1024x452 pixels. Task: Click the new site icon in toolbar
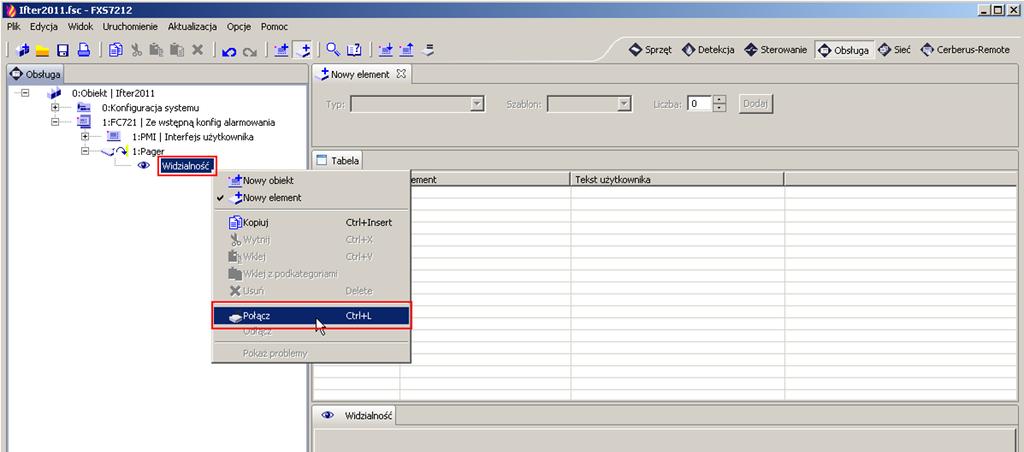[24, 50]
